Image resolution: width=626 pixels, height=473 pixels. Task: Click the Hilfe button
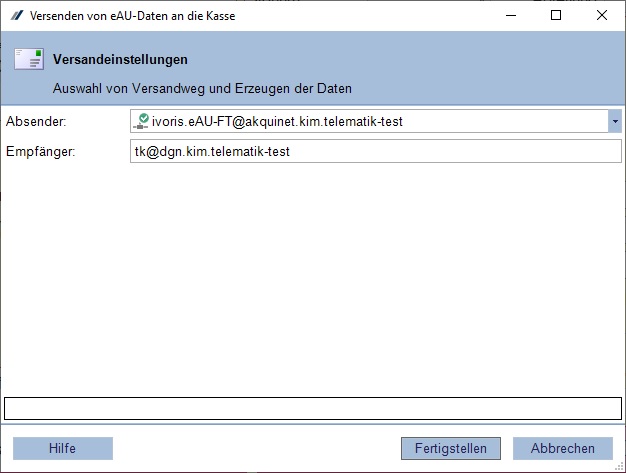63,448
